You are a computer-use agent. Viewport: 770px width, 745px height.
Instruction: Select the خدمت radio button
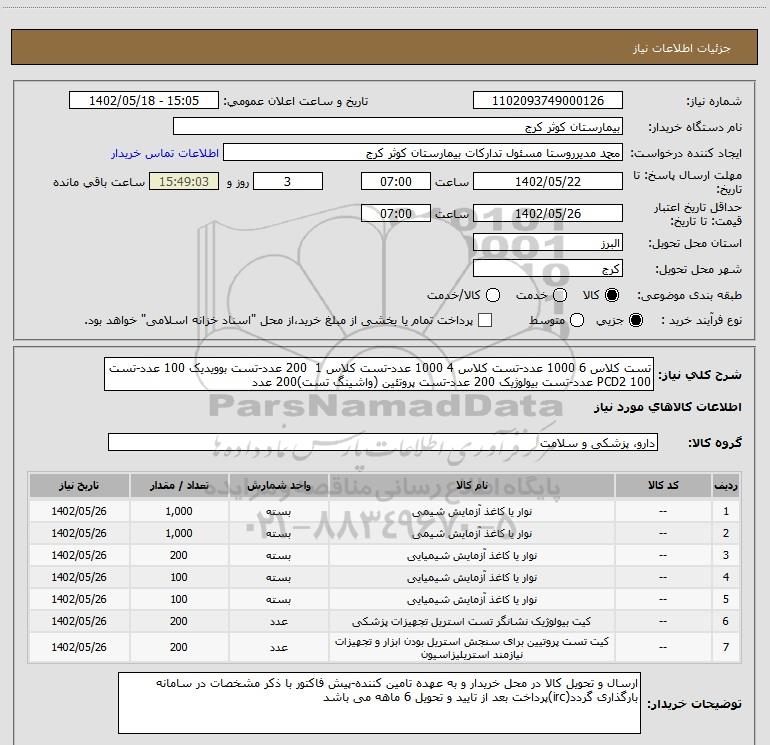(x=560, y=295)
